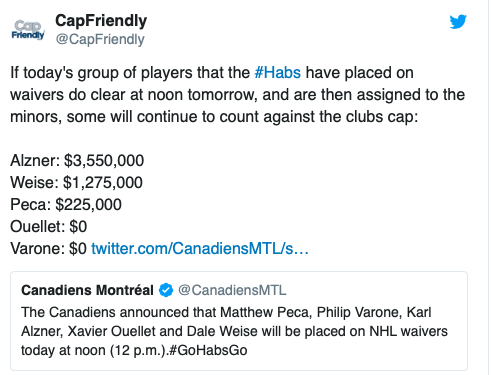
Task: Select "Matthew Peca, Philip Varone" in quote
Action: click(x=309, y=312)
